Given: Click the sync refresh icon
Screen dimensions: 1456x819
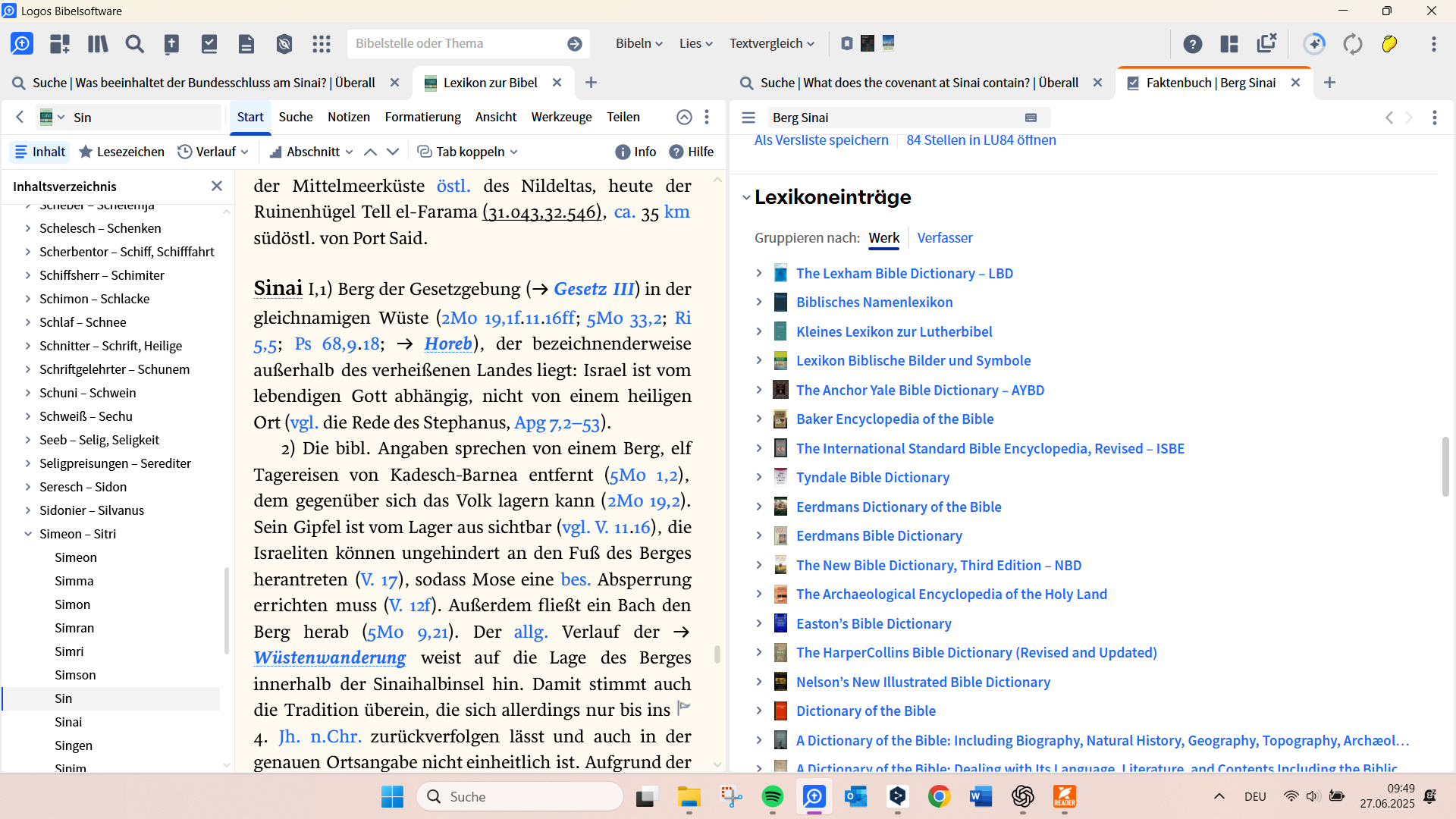Looking at the screenshot, I should pos(1353,44).
